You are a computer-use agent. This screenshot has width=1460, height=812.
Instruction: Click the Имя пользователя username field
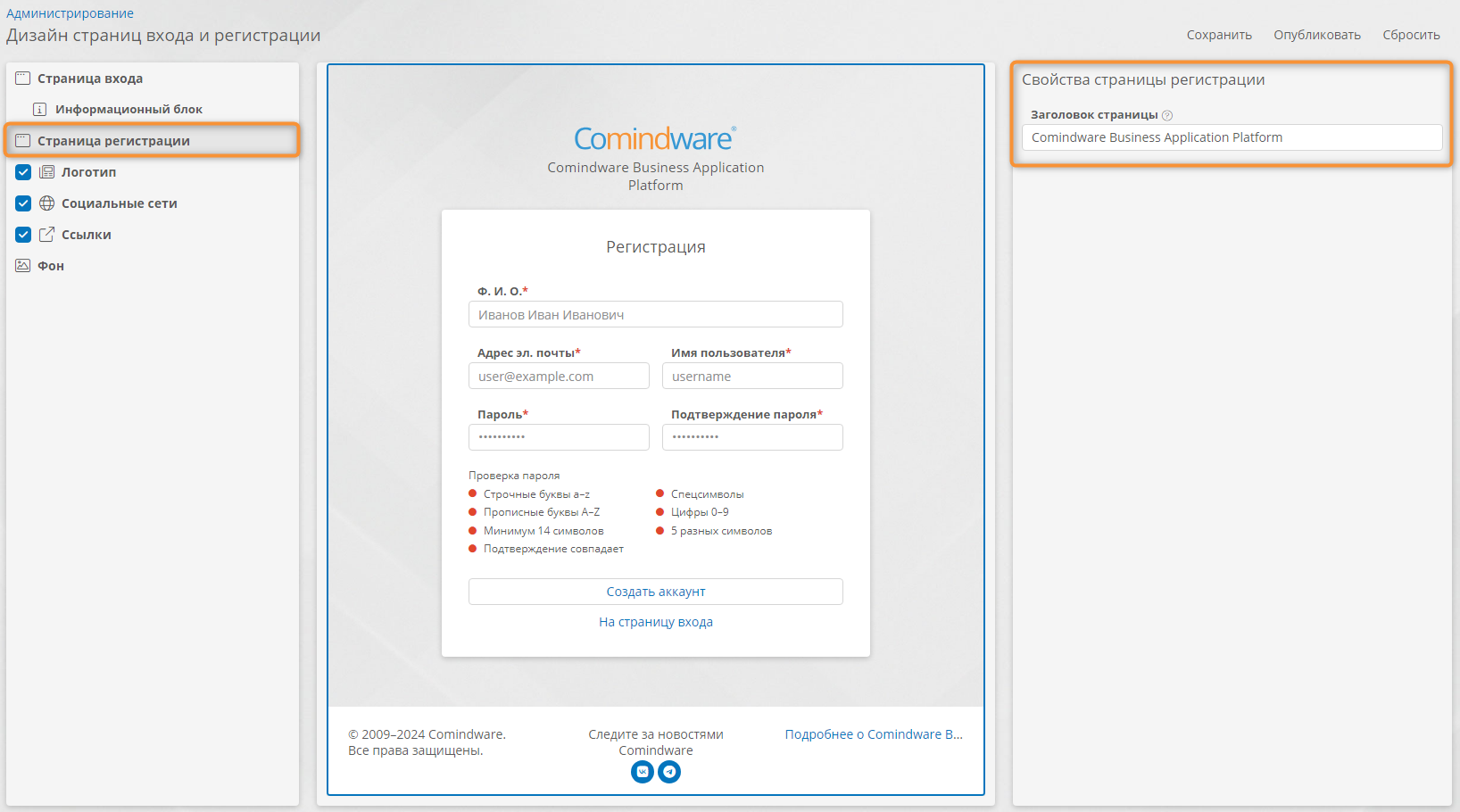[x=752, y=376]
